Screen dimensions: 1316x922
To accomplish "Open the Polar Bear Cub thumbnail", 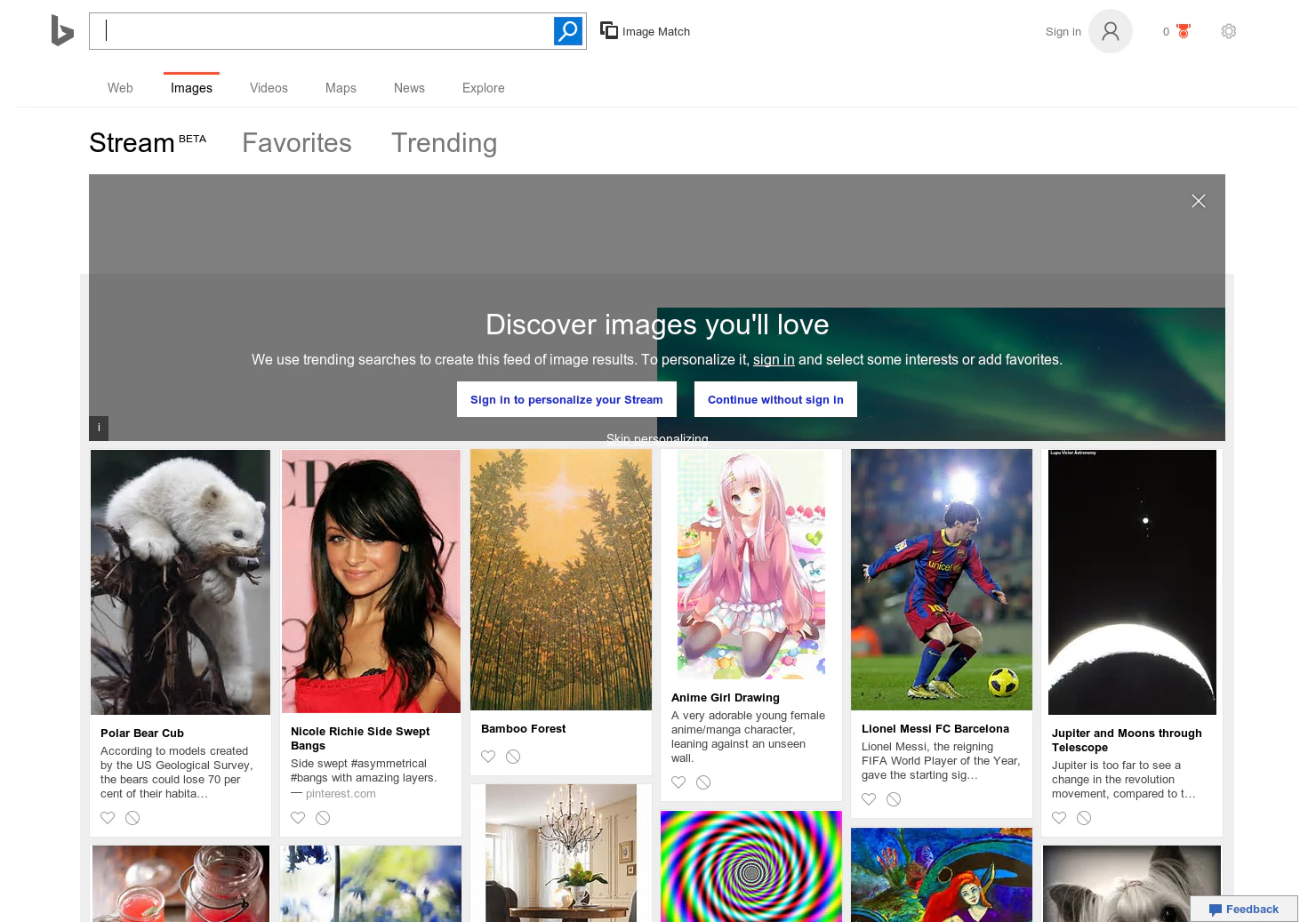I will 181,582.
